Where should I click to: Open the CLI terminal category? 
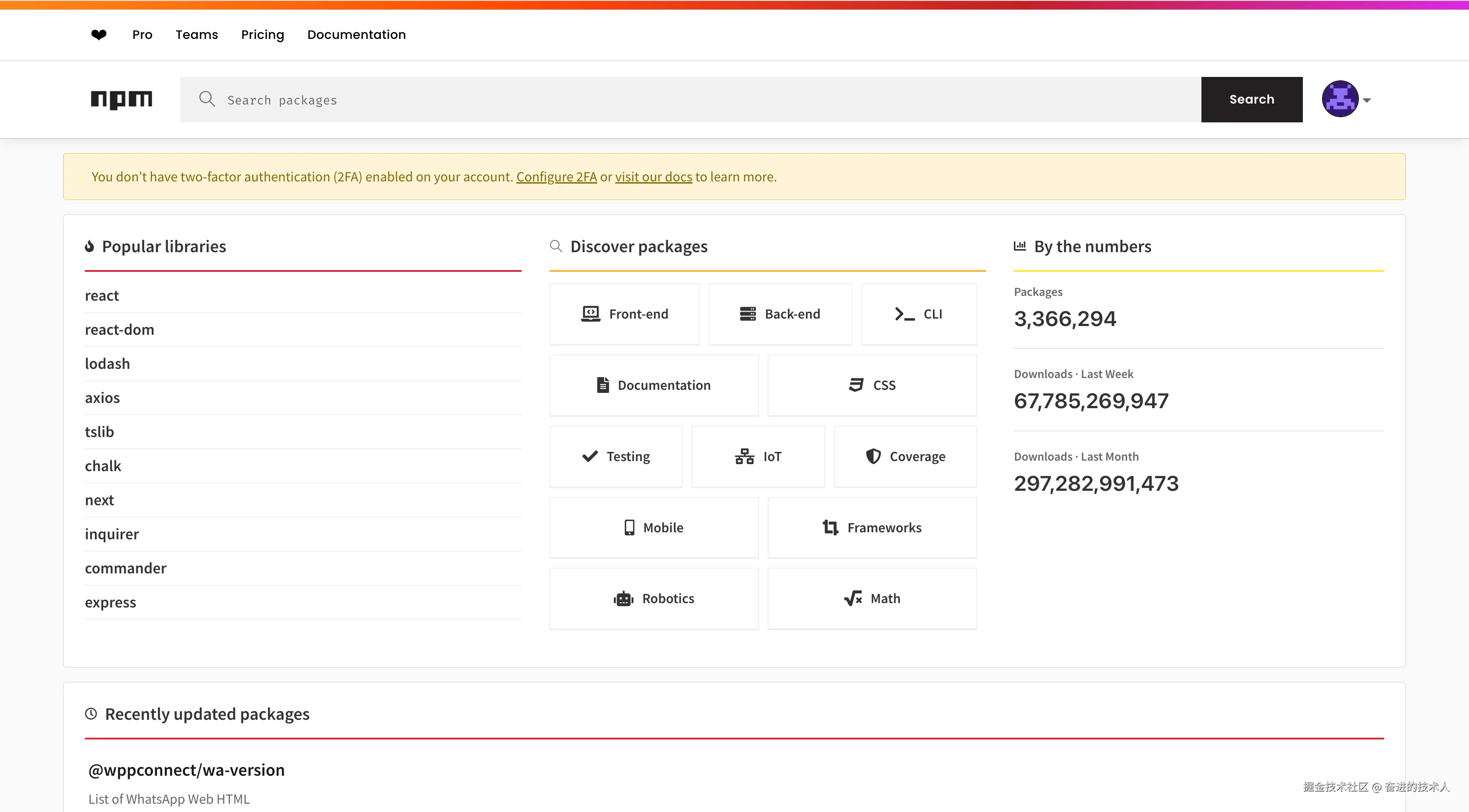click(918, 314)
